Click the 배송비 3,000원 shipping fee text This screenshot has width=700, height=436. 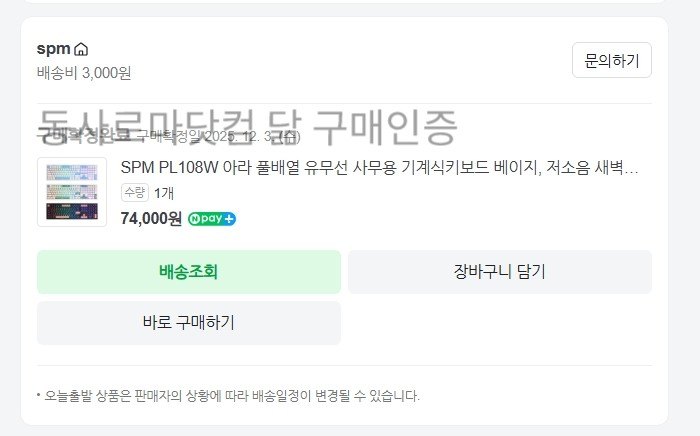pyautogui.click(x=84, y=72)
